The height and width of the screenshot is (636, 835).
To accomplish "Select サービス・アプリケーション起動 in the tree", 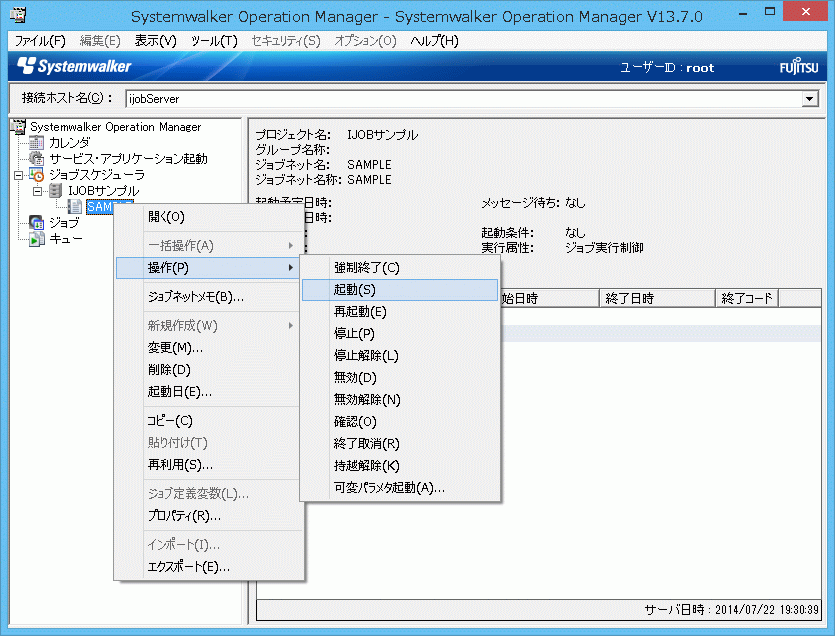I will tap(128, 159).
